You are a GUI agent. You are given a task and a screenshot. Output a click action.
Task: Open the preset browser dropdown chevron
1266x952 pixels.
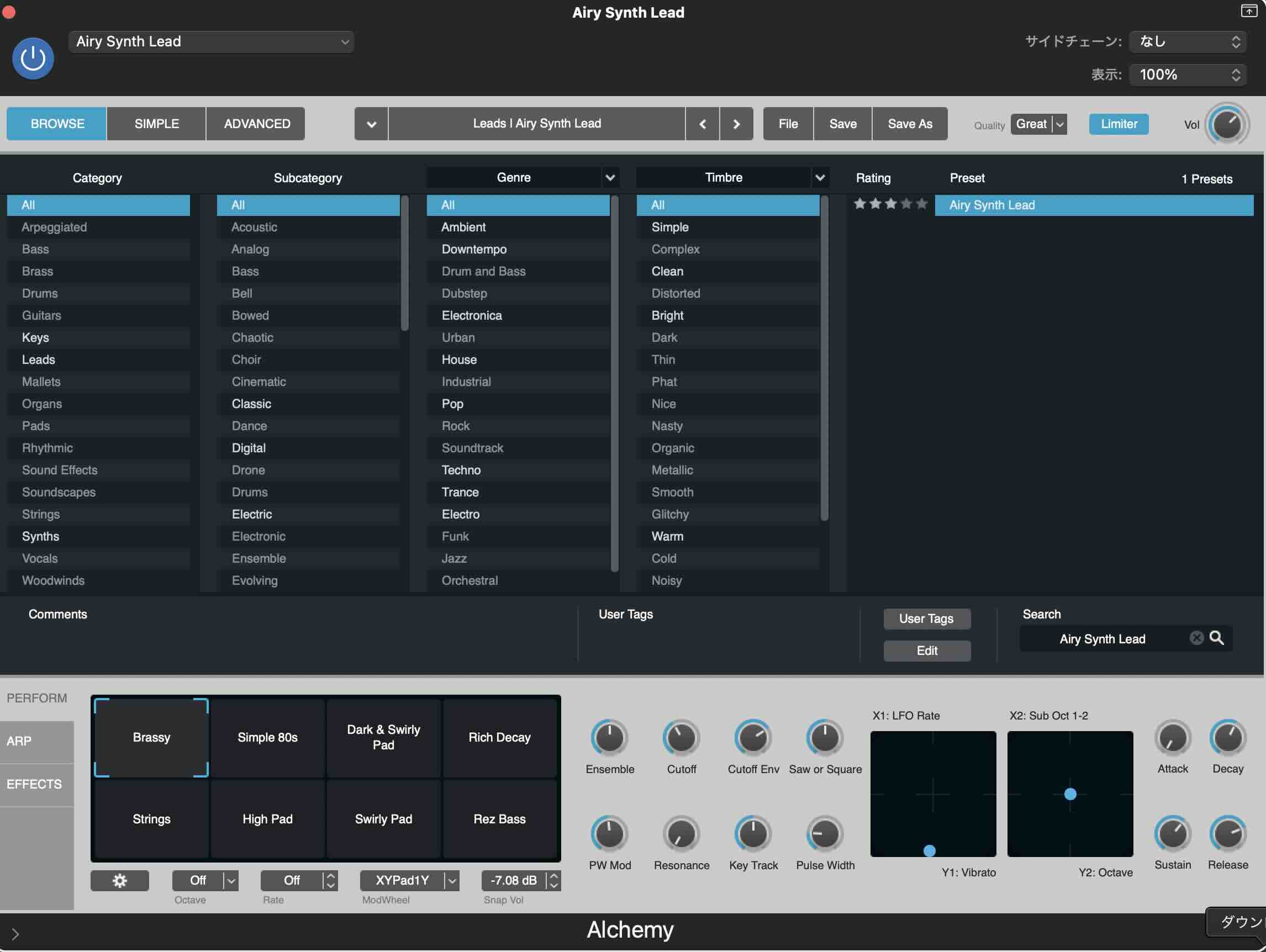pos(371,124)
